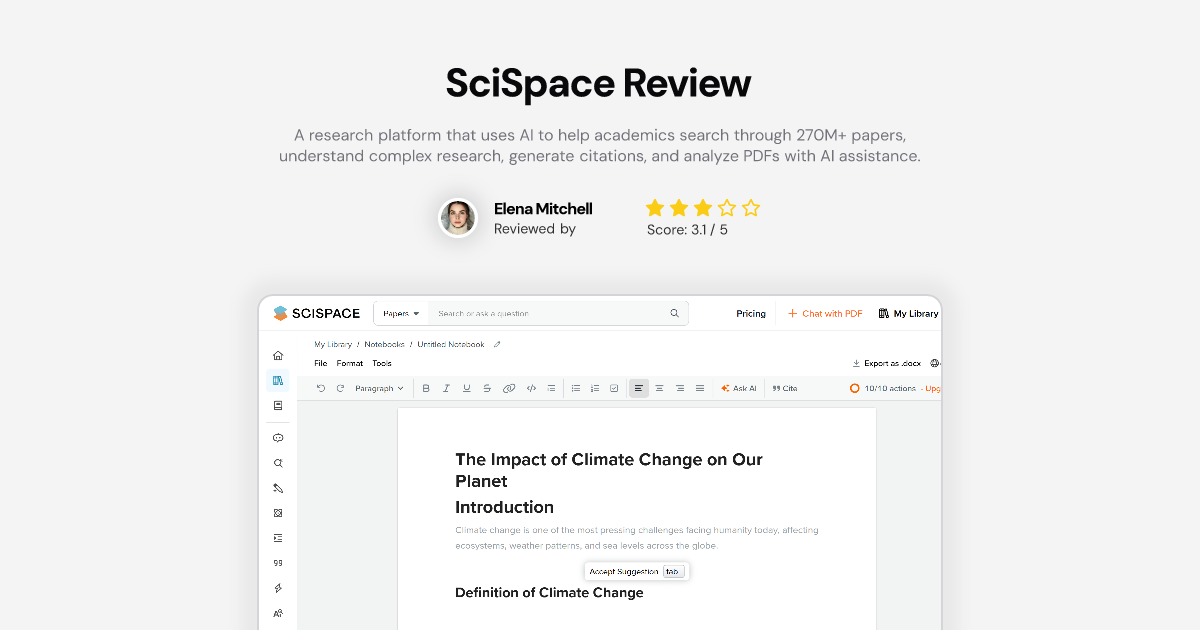
Task: Open the chat bubble icon in the sidebar
Action: click(x=278, y=438)
